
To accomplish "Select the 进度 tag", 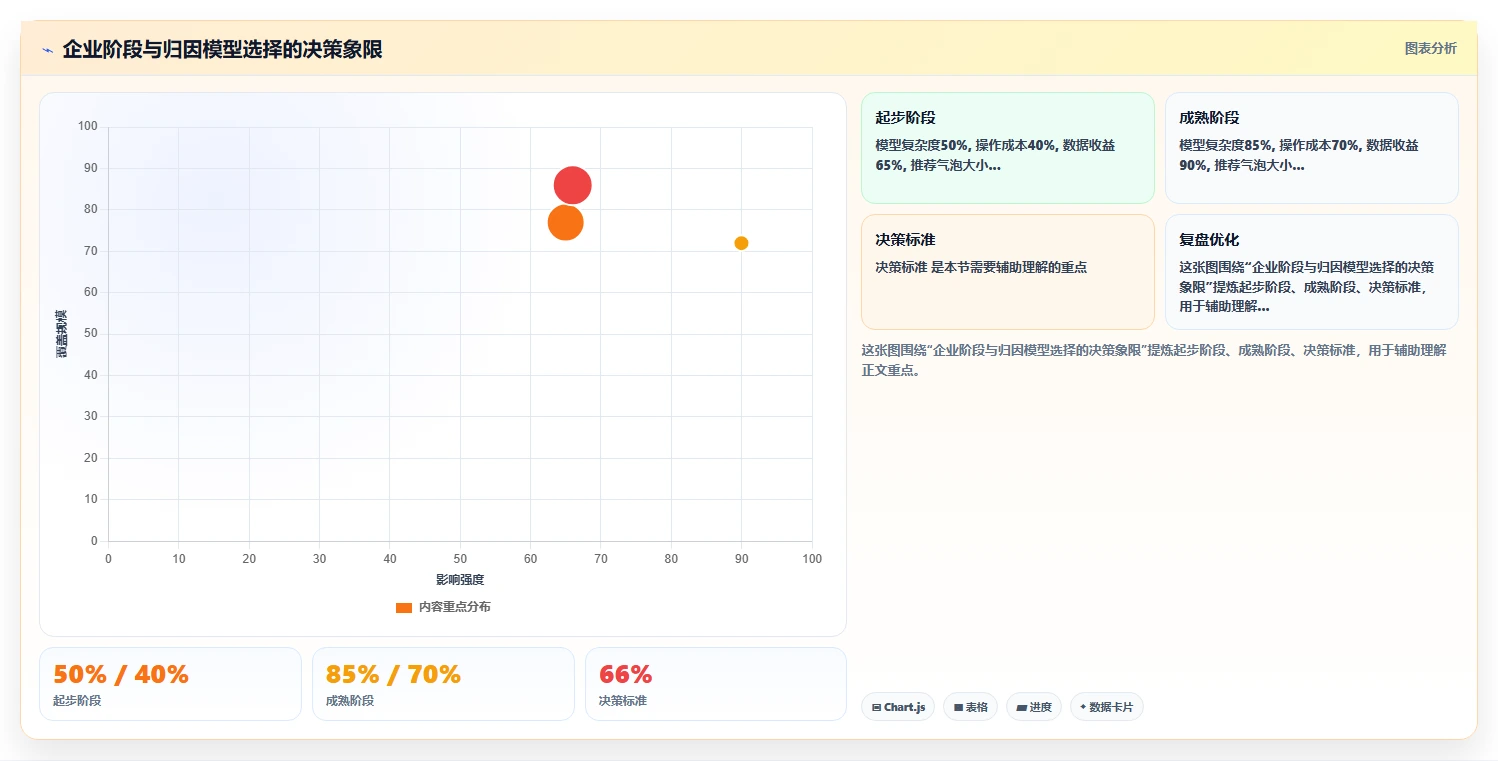I will click(1034, 707).
